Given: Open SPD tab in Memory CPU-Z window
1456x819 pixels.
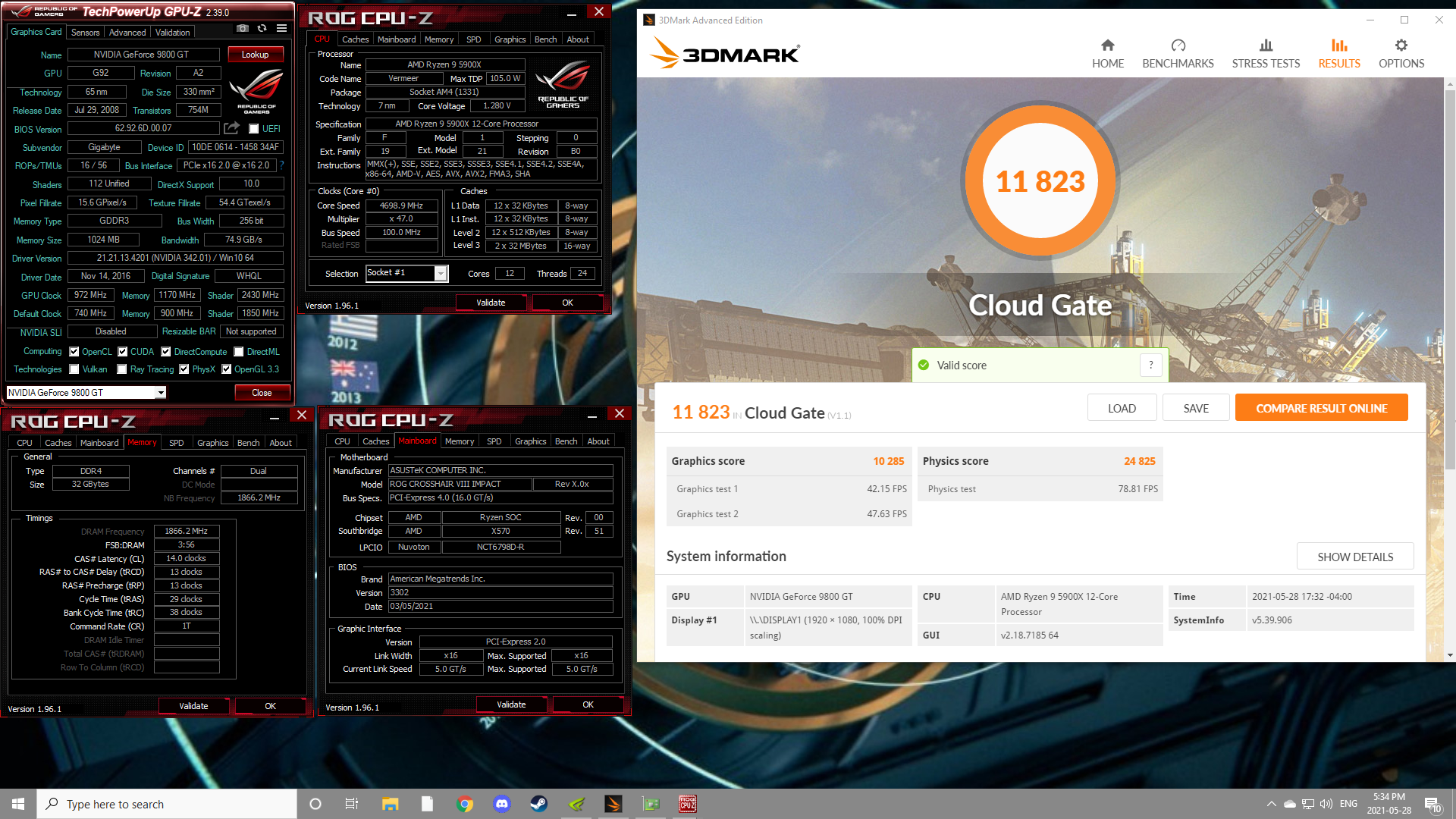Looking at the screenshot, I should tap(176, 443).
